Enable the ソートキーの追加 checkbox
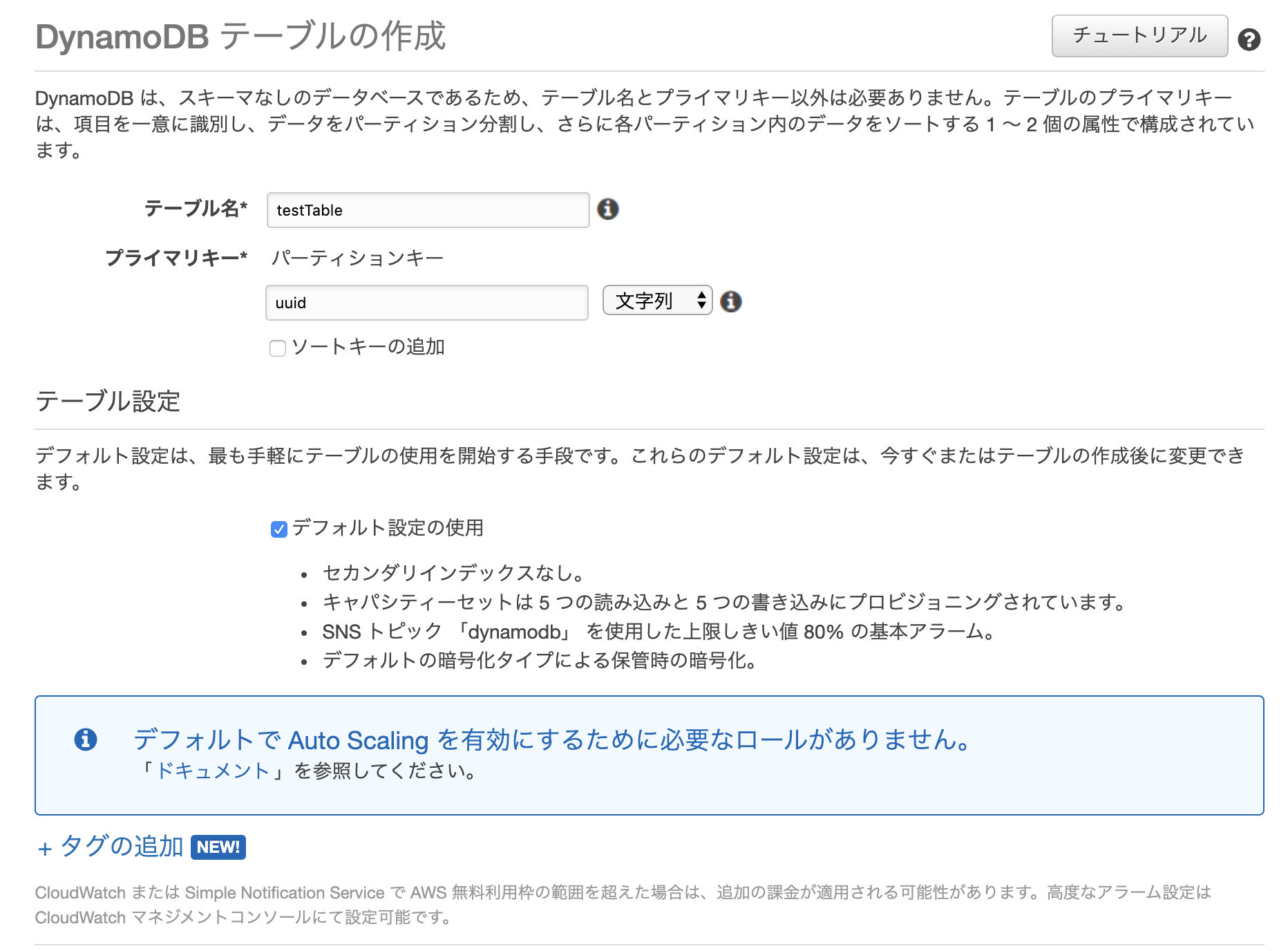This screenshot has width=1288, height=951. coord(278,348)
